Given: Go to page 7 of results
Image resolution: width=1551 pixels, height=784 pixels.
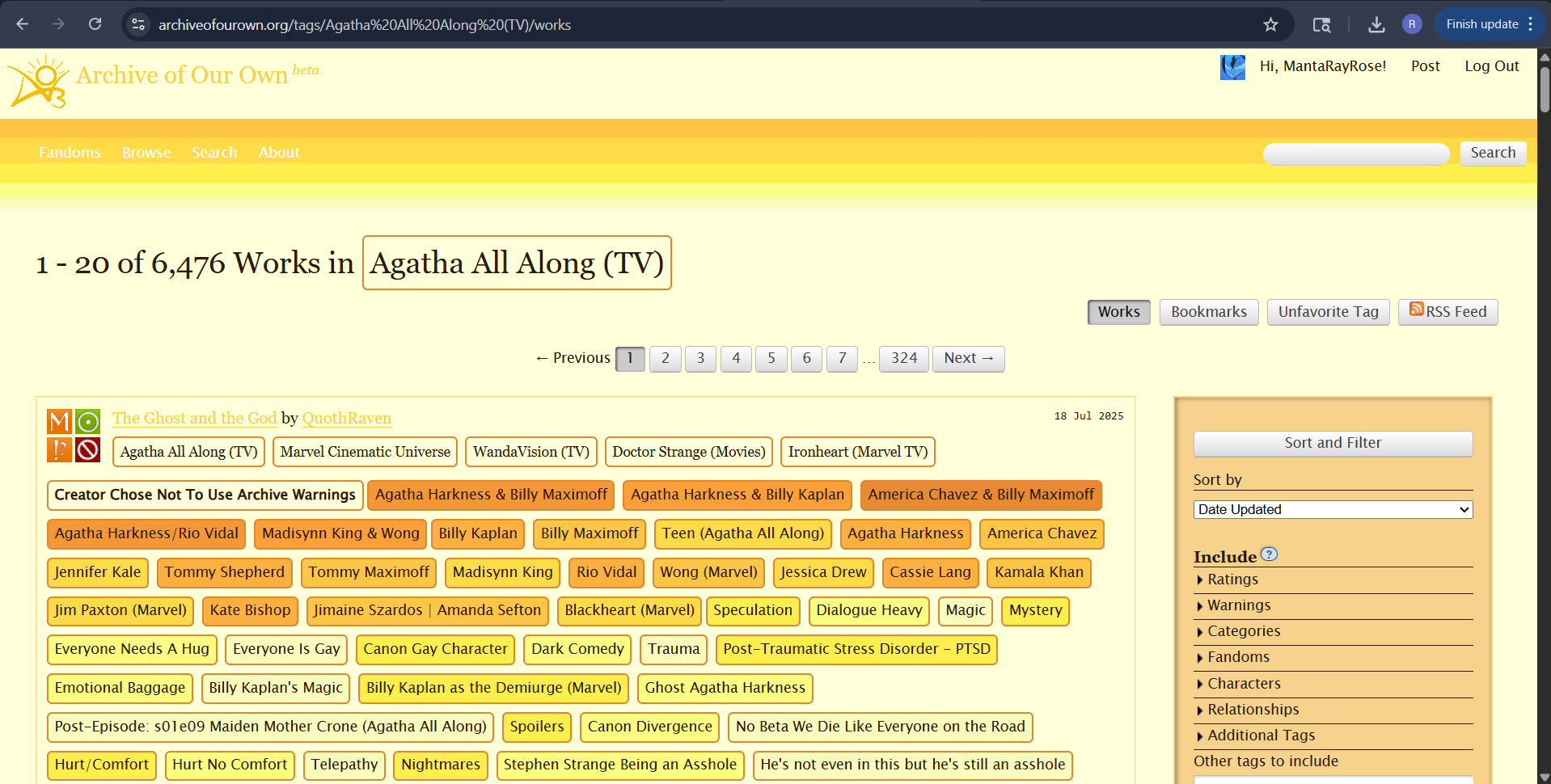Looking at the screenshot, I should [x=842, y=359].
